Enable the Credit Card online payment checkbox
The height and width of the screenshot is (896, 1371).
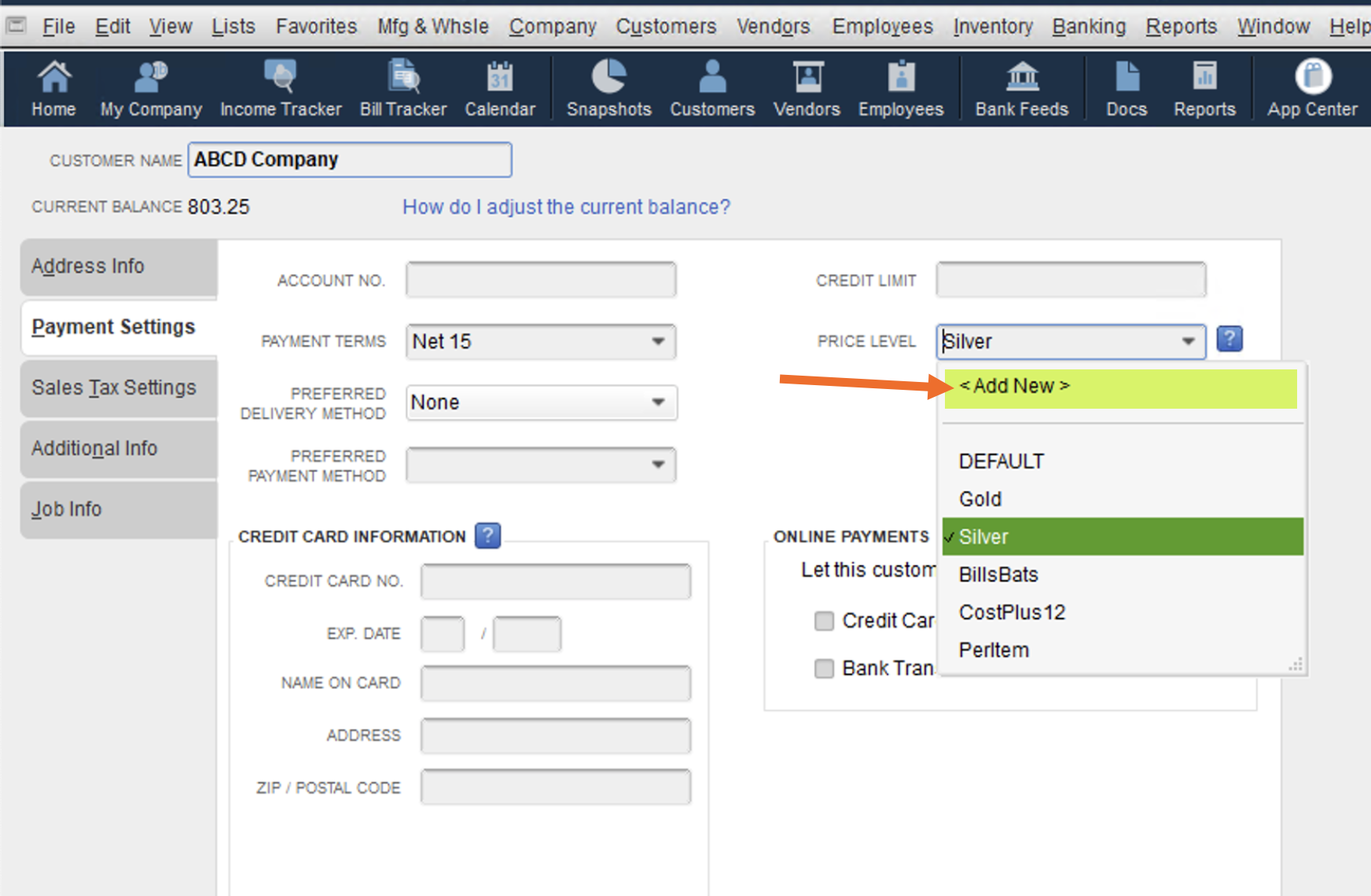point(824,621)
